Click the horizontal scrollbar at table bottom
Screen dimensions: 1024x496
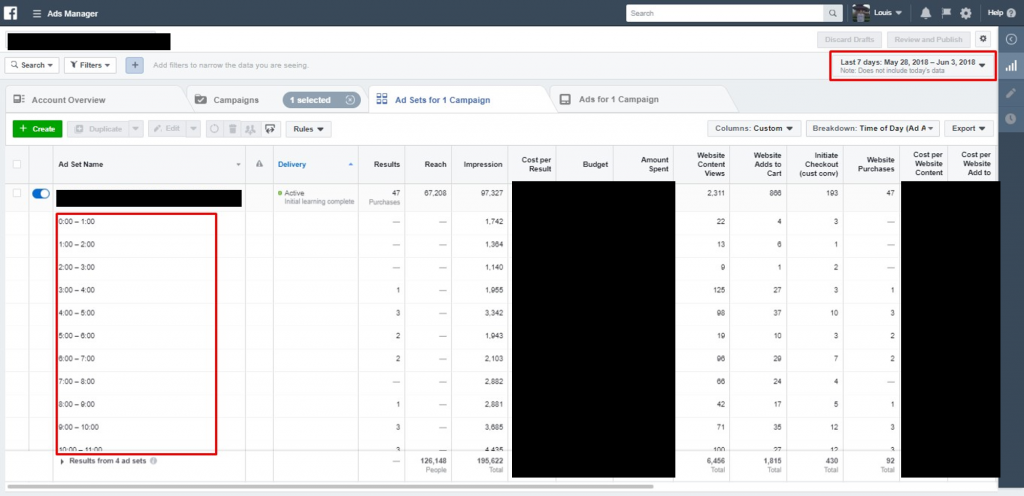tap(330, 486)
